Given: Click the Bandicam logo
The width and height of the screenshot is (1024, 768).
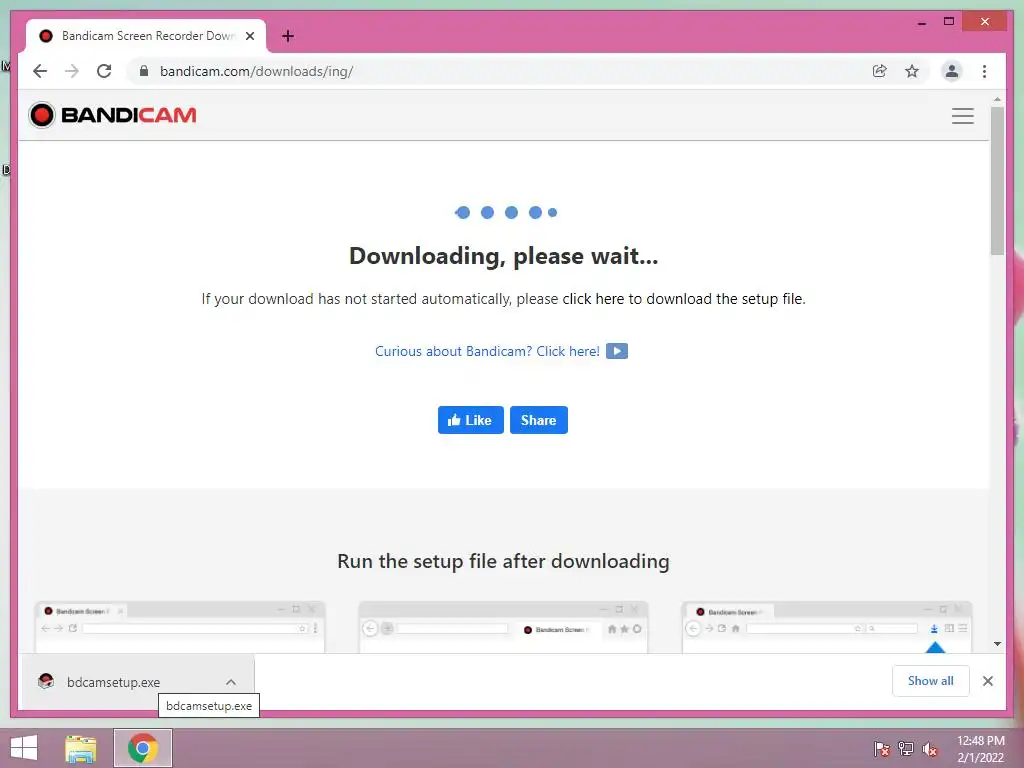Looking at the screenshot, I should (112, 115).
